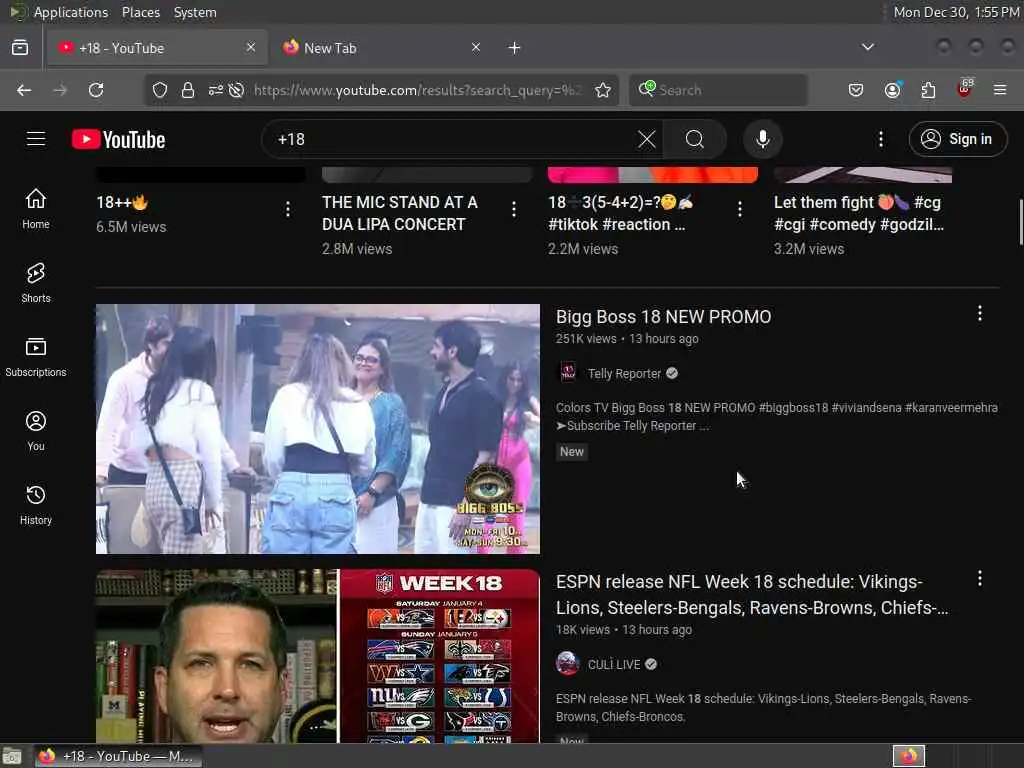This screenshot has width=1024, height=768.
Task: Clear the +18 search query
Action: [x=647, y=139]
